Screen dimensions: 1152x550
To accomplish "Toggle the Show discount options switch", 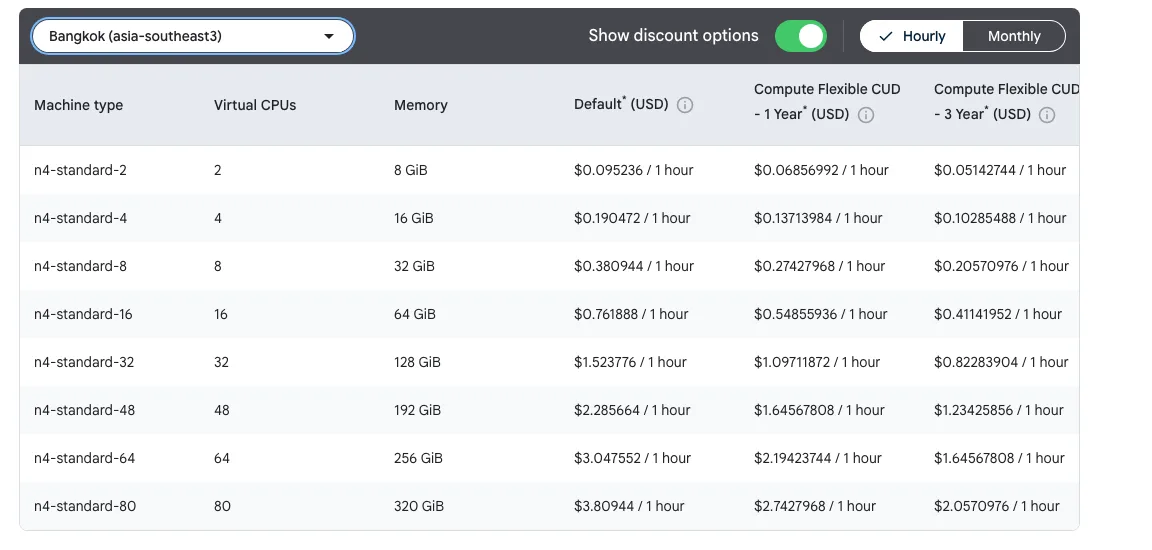I will pos(801,36).
